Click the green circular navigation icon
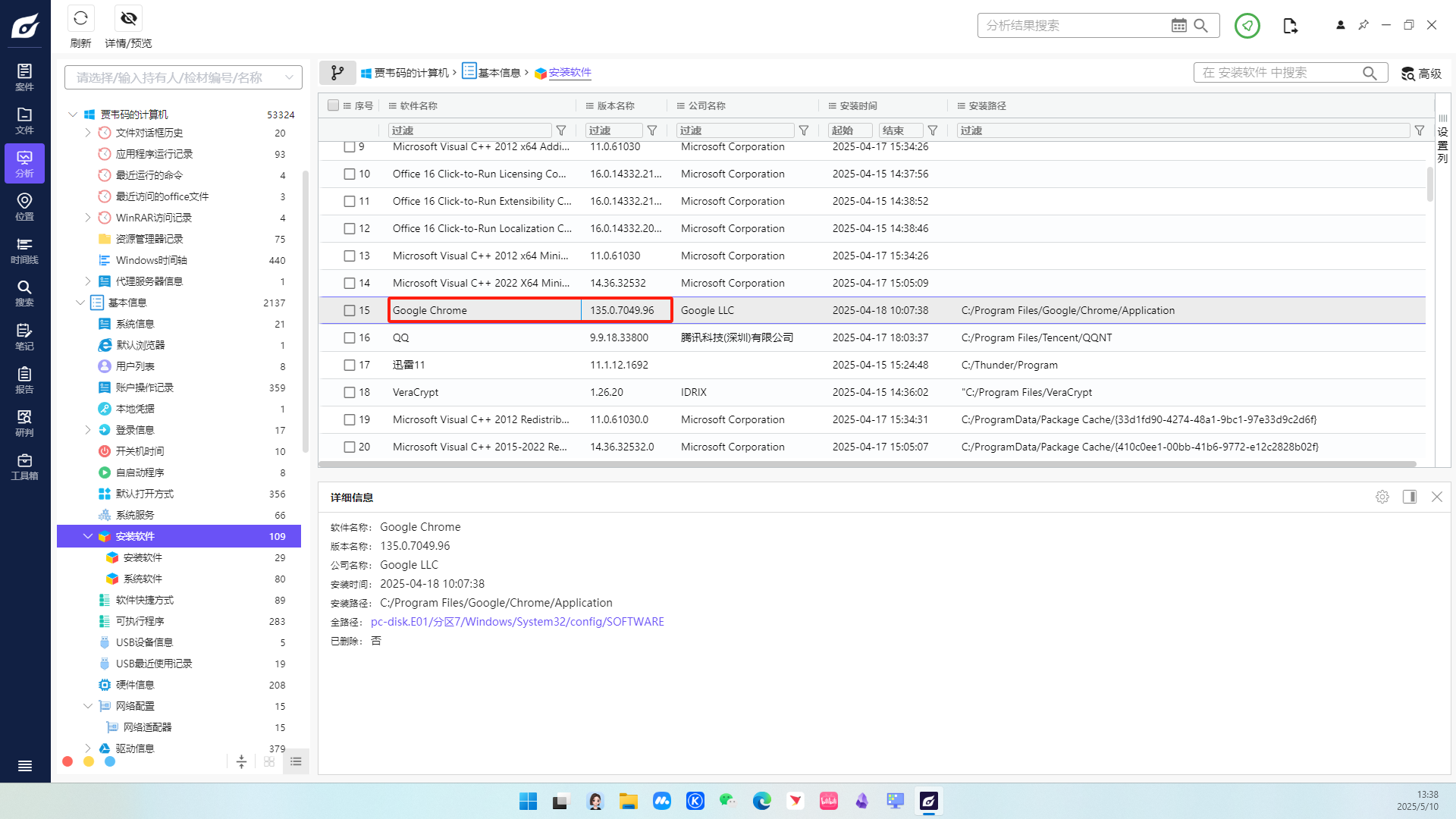 1247,26
